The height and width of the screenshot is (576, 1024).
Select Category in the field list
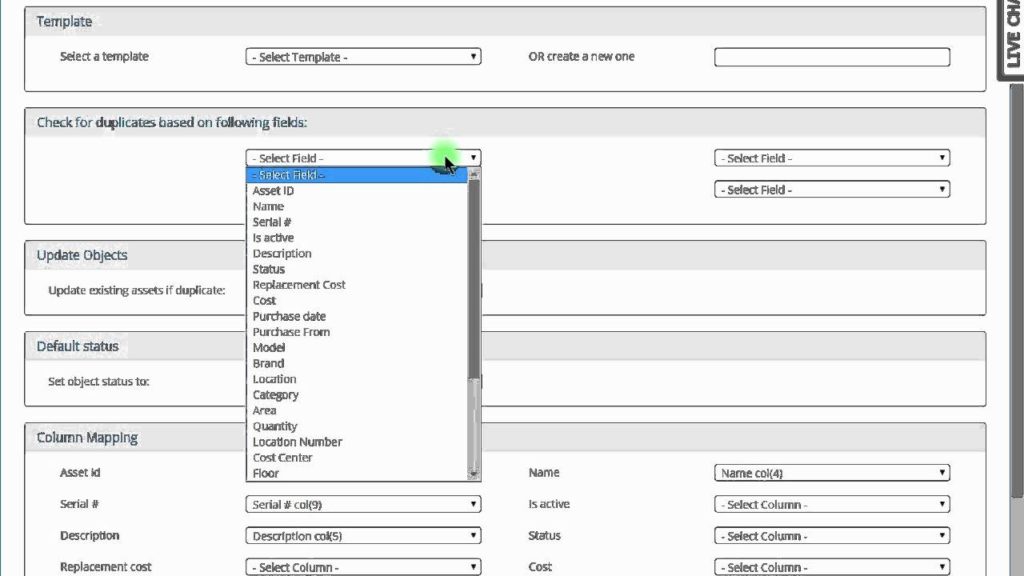[x=275, y=395]
